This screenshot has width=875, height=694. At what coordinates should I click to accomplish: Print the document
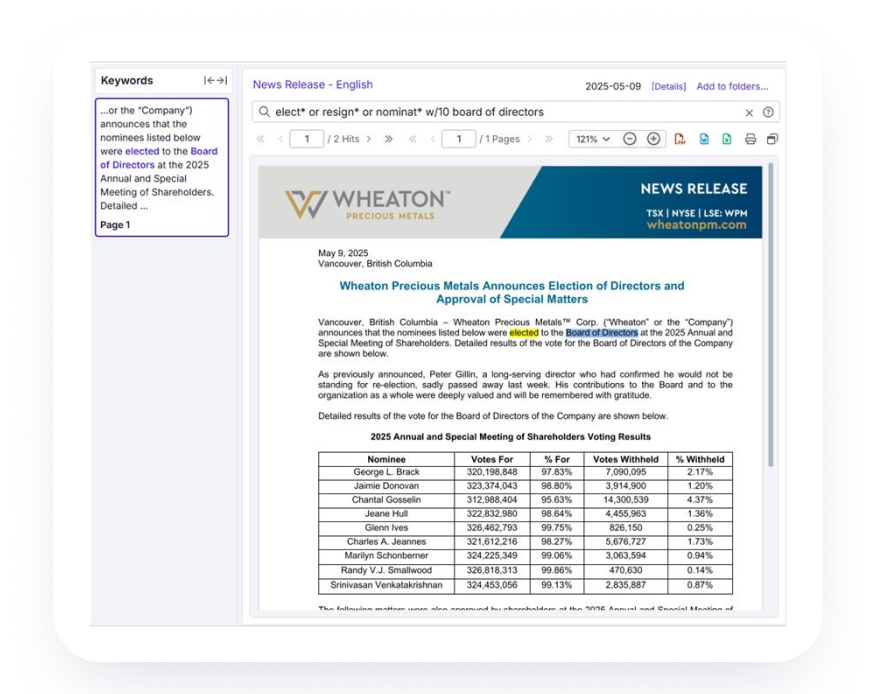click(x=751, y=139)
